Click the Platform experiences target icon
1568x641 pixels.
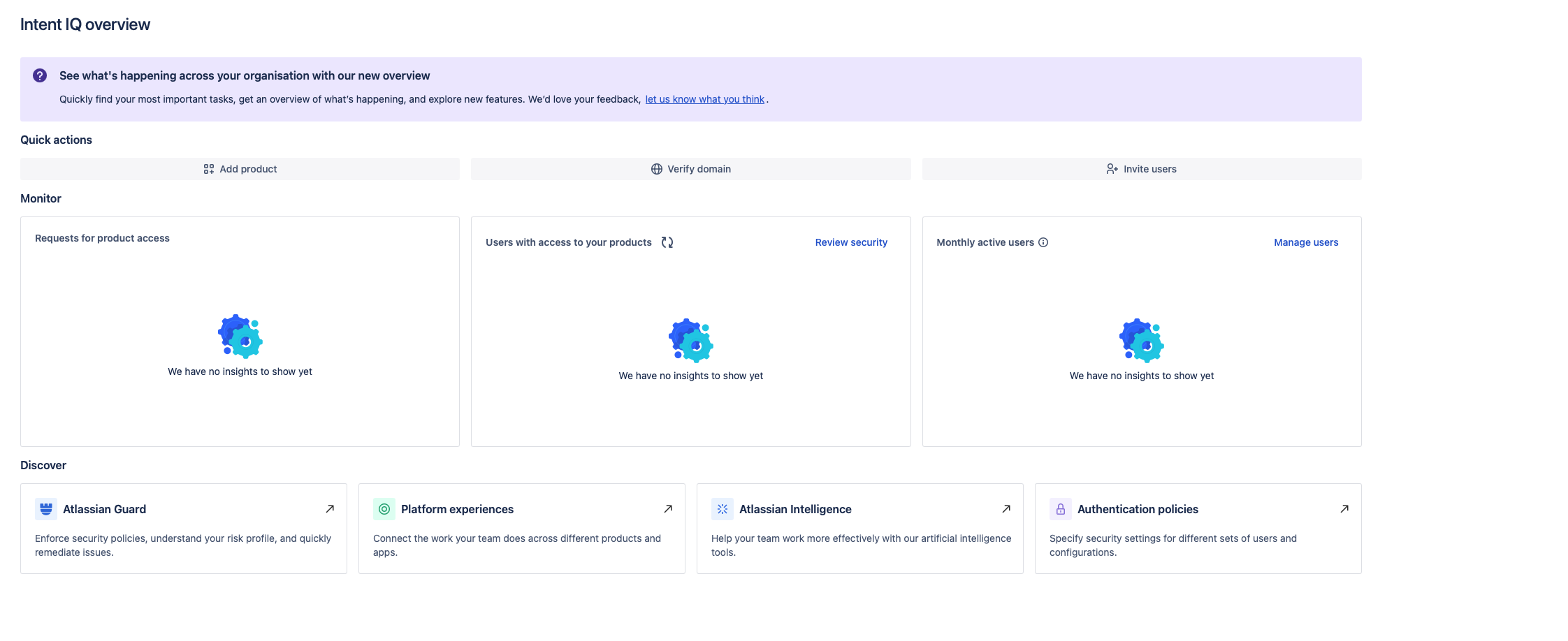click(384, 509)
